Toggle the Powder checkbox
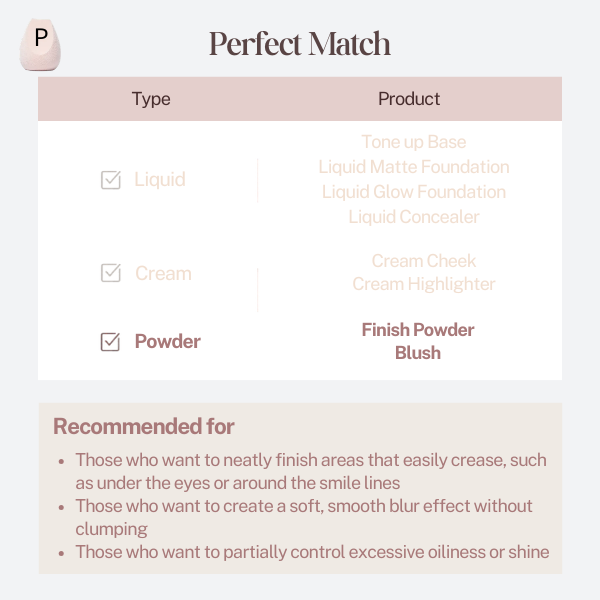 [x=110, y=341]
